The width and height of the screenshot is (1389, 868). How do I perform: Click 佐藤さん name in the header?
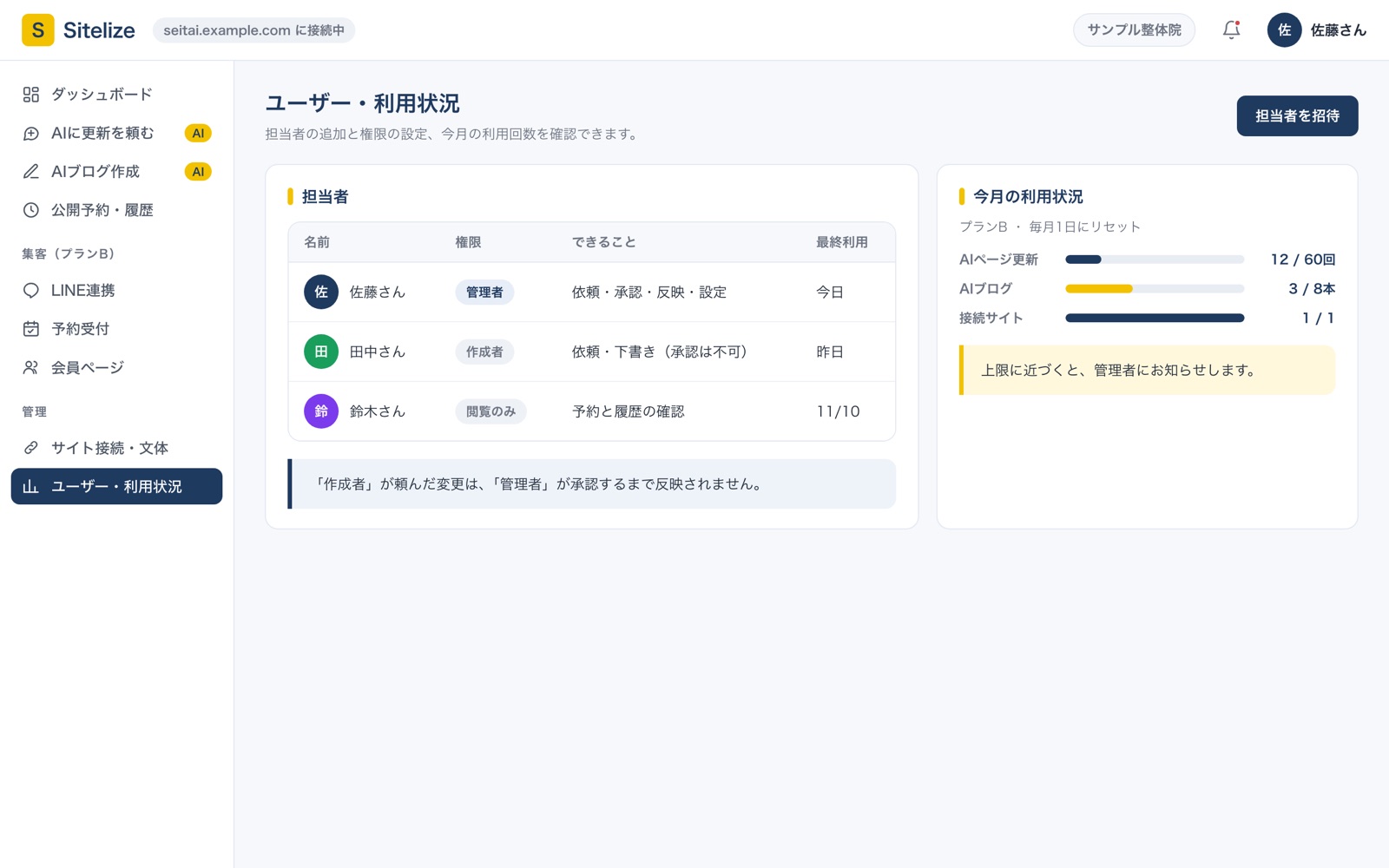point(1338,30)
